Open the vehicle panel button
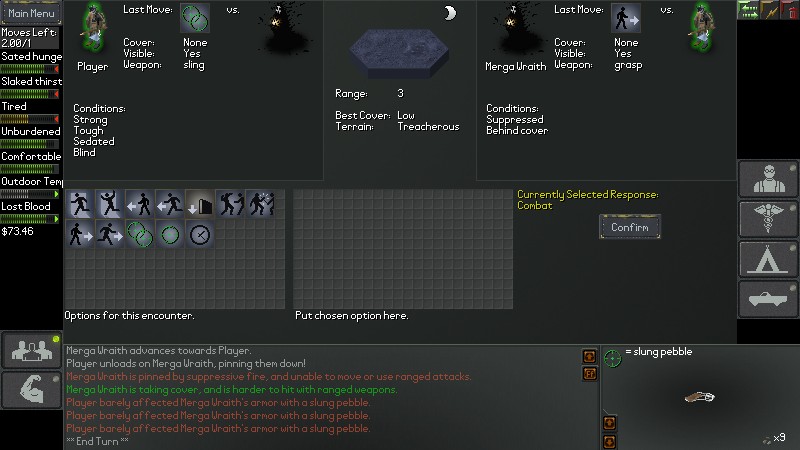 [768, 299]
